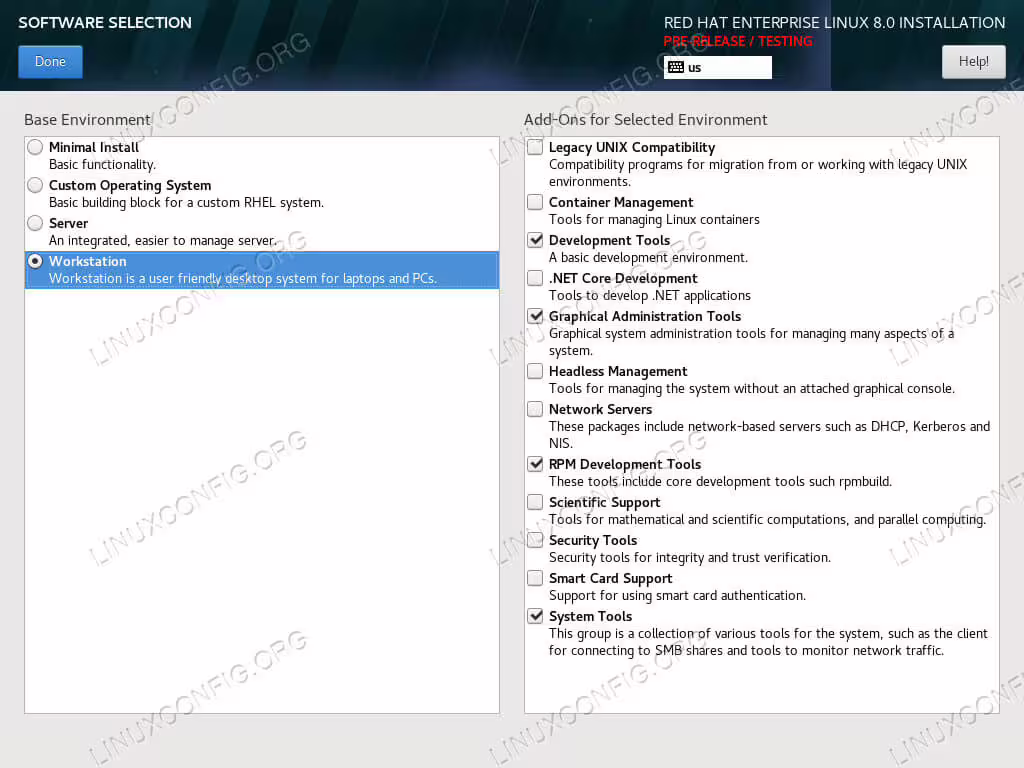Image resolution: width=1024 pixels, height=768 pixels.
Task: Click 'This group is a collection of various tools' text
Action: 768,642
